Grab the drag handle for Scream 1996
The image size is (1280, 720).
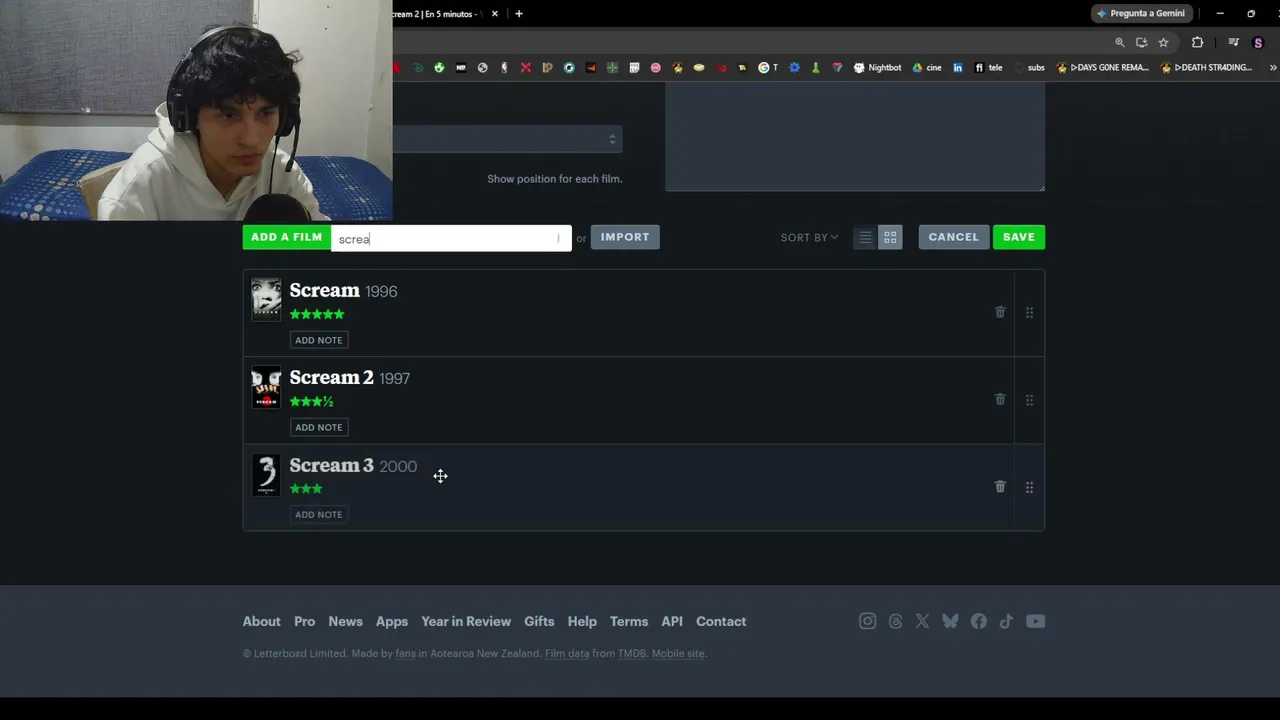(1029, 313)
